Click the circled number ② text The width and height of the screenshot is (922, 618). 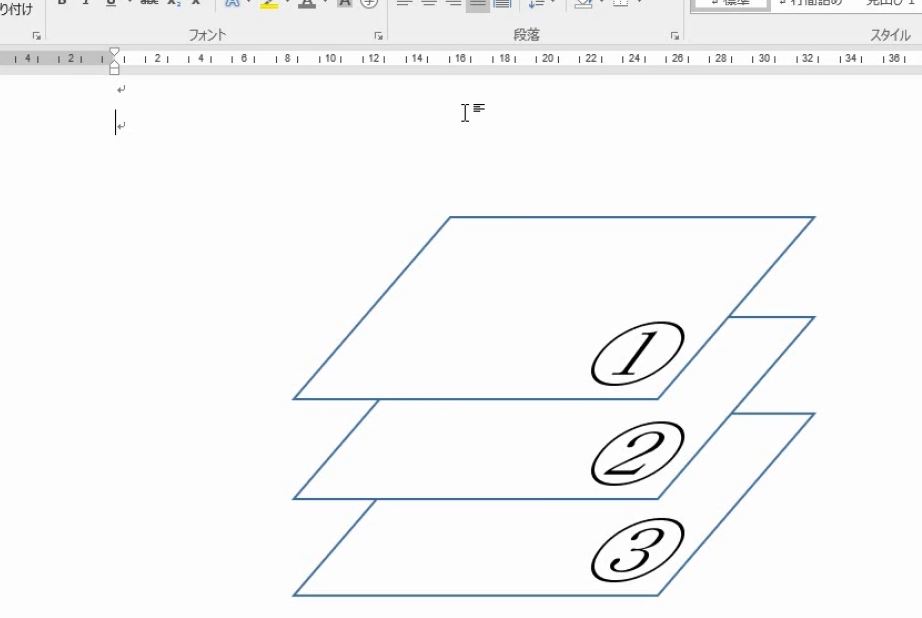click(x=637, y=453)
